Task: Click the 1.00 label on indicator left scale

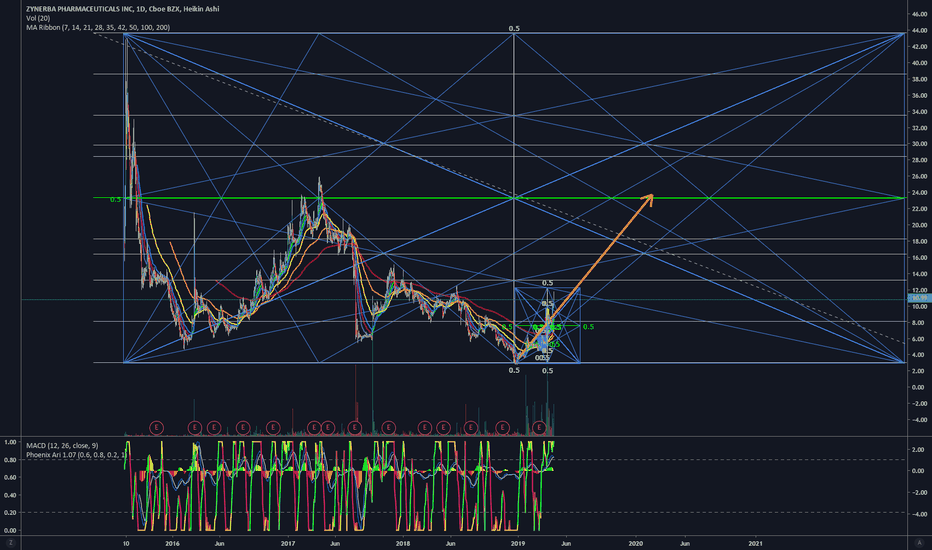Action: pos(10,442)
